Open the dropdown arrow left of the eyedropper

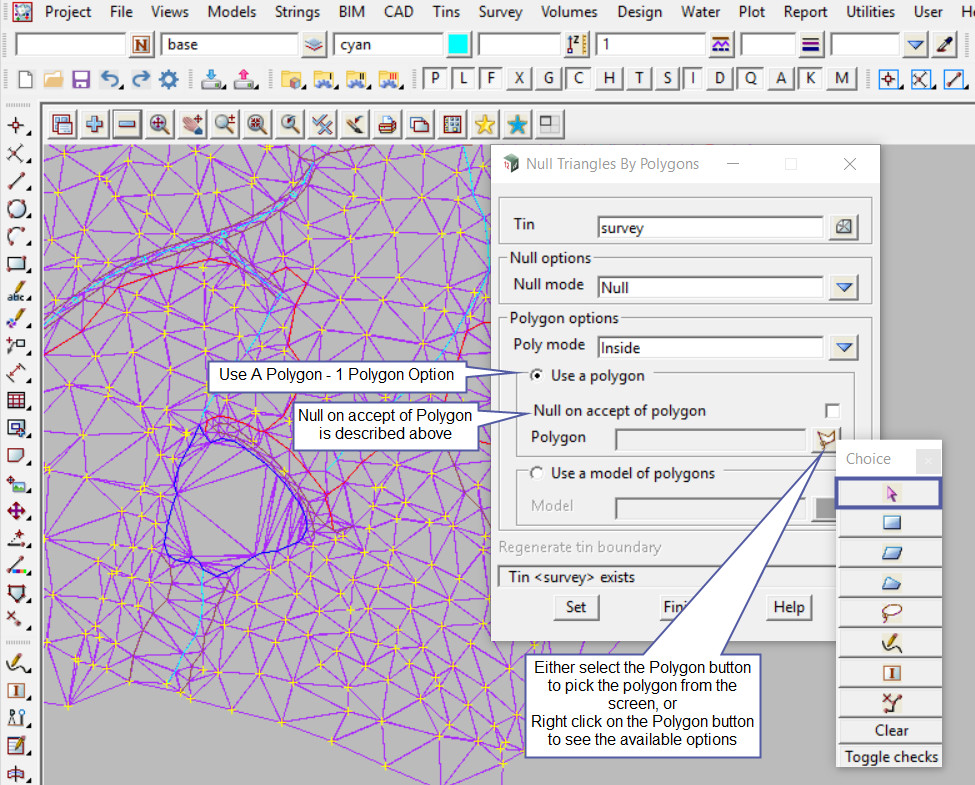(915, 45)
